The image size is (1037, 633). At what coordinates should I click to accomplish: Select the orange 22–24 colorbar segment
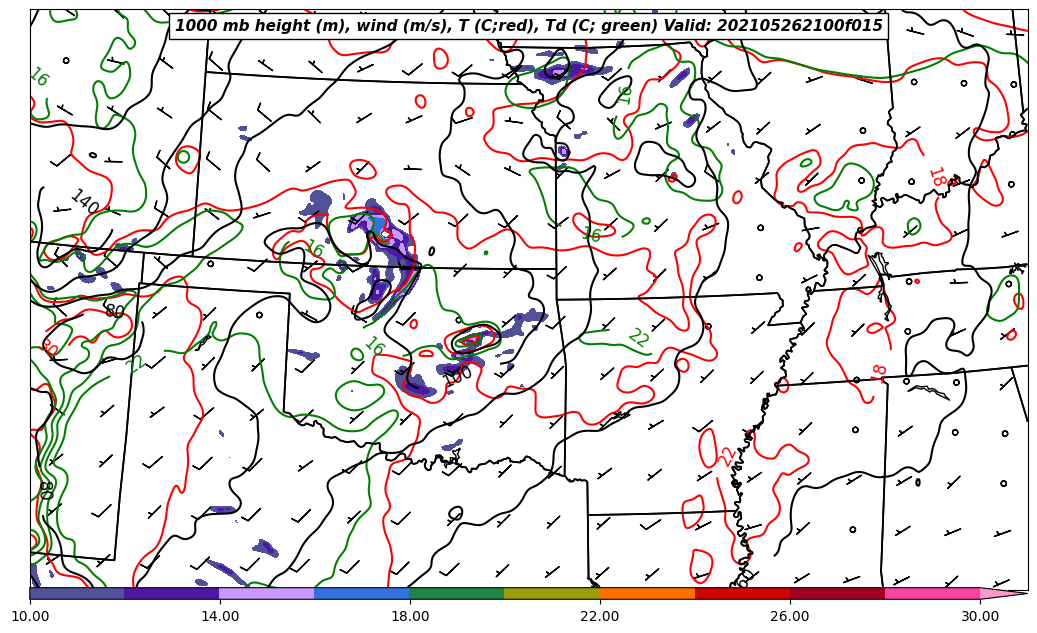pyautogui.click(x=647, y=593)
